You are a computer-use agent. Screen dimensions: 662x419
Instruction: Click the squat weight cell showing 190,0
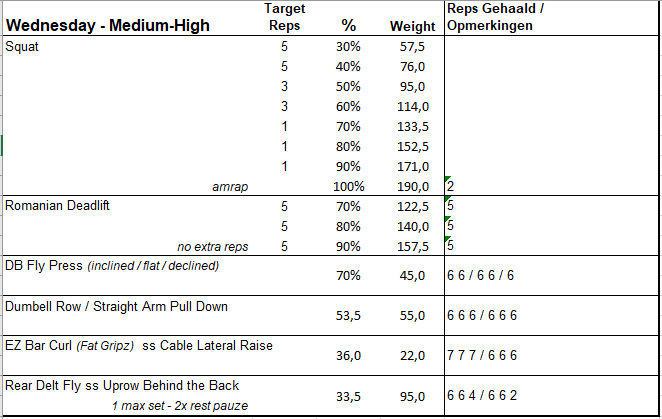pyautogui.click(x=412, y=186)
